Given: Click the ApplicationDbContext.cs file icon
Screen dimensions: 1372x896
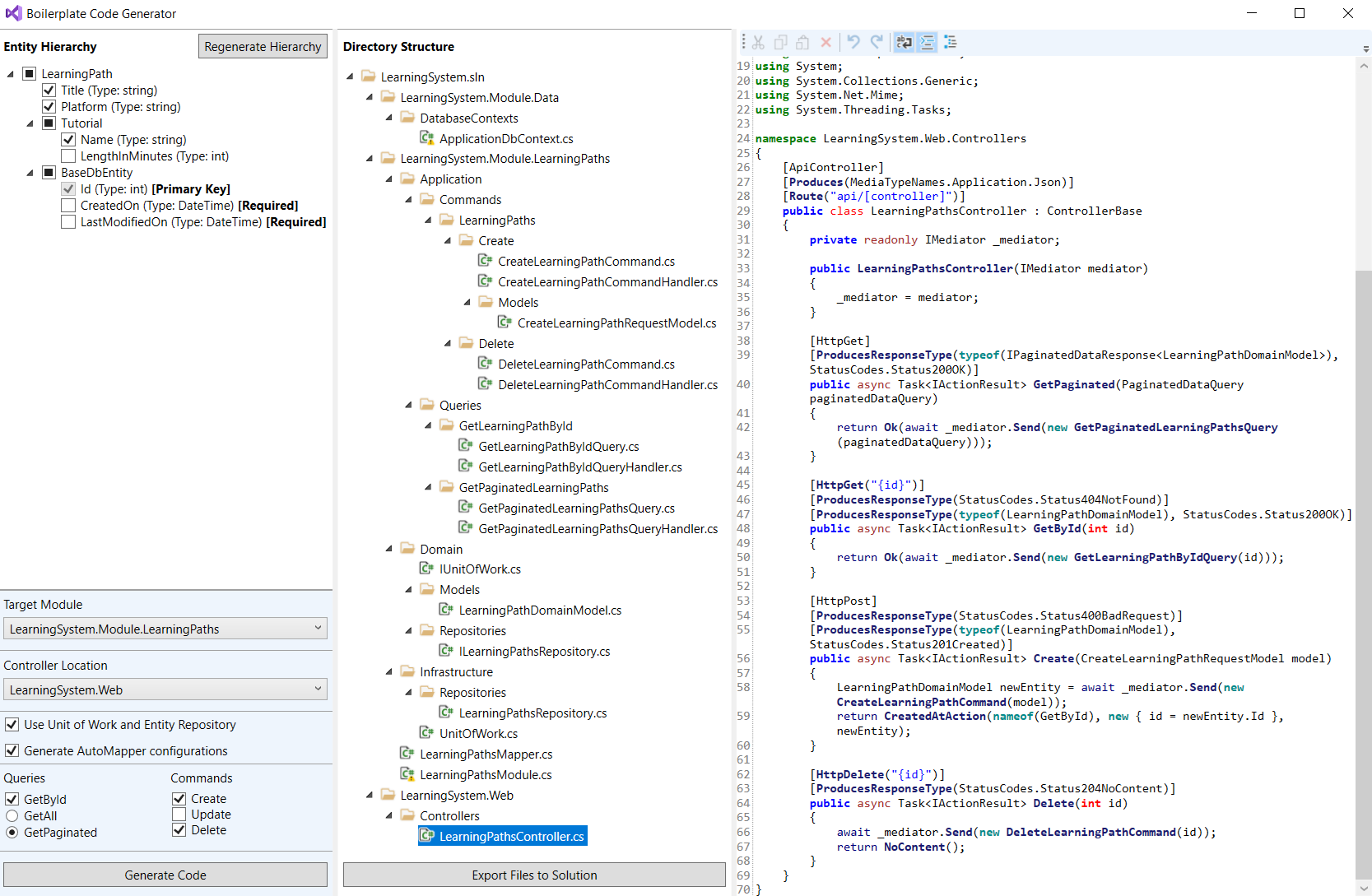Looking at the screenshot, I should (x=426, y=138).
